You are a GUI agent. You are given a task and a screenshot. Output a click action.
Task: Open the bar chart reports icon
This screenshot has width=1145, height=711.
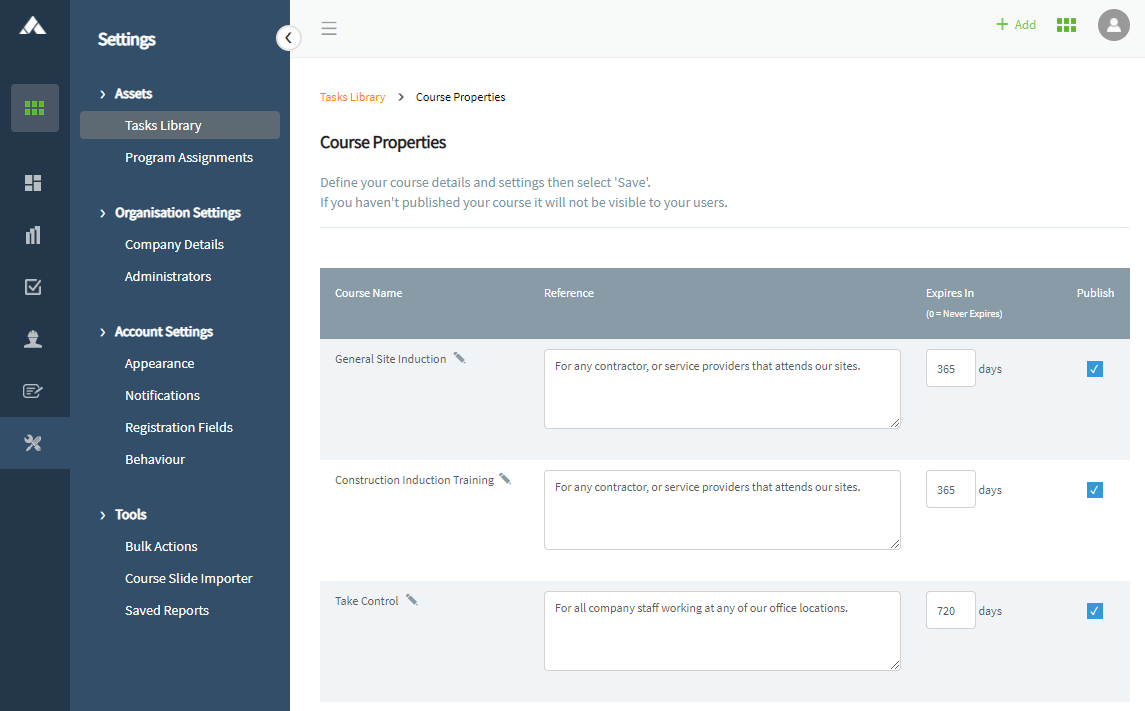point(33,235)
